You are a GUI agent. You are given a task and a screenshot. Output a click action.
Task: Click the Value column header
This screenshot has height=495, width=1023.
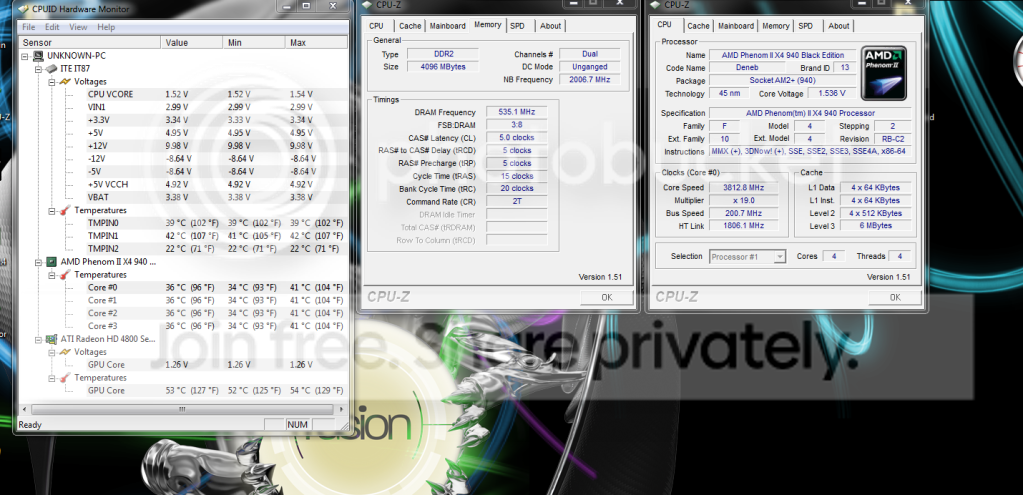pyautogui.click(x=192, y=42)
